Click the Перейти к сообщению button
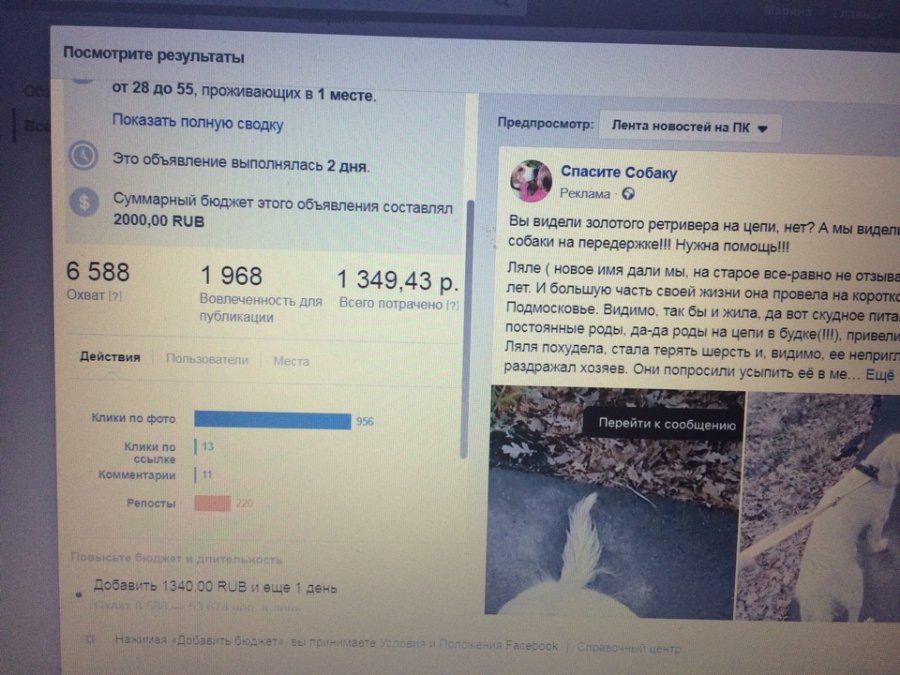Viewport: 900px width, 675px height. click(666, 424)
